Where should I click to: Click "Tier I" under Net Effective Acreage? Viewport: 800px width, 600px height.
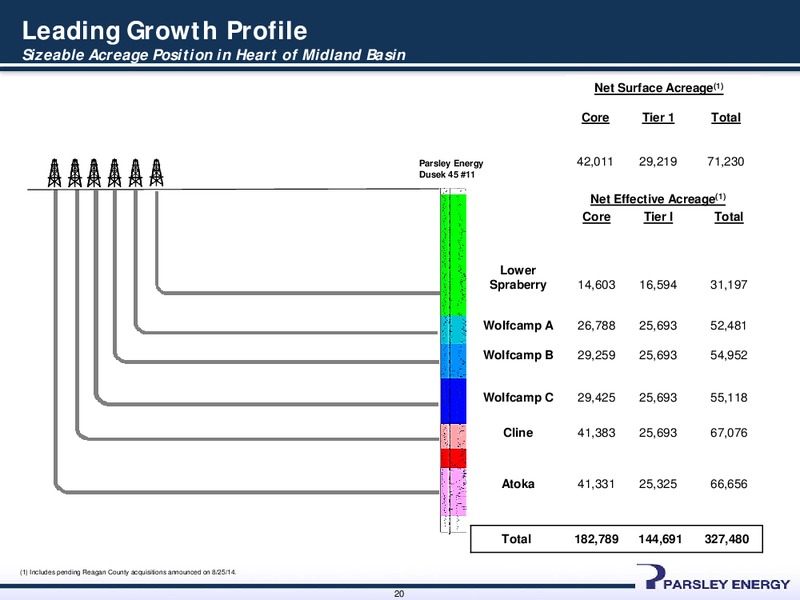pos(658,217)
